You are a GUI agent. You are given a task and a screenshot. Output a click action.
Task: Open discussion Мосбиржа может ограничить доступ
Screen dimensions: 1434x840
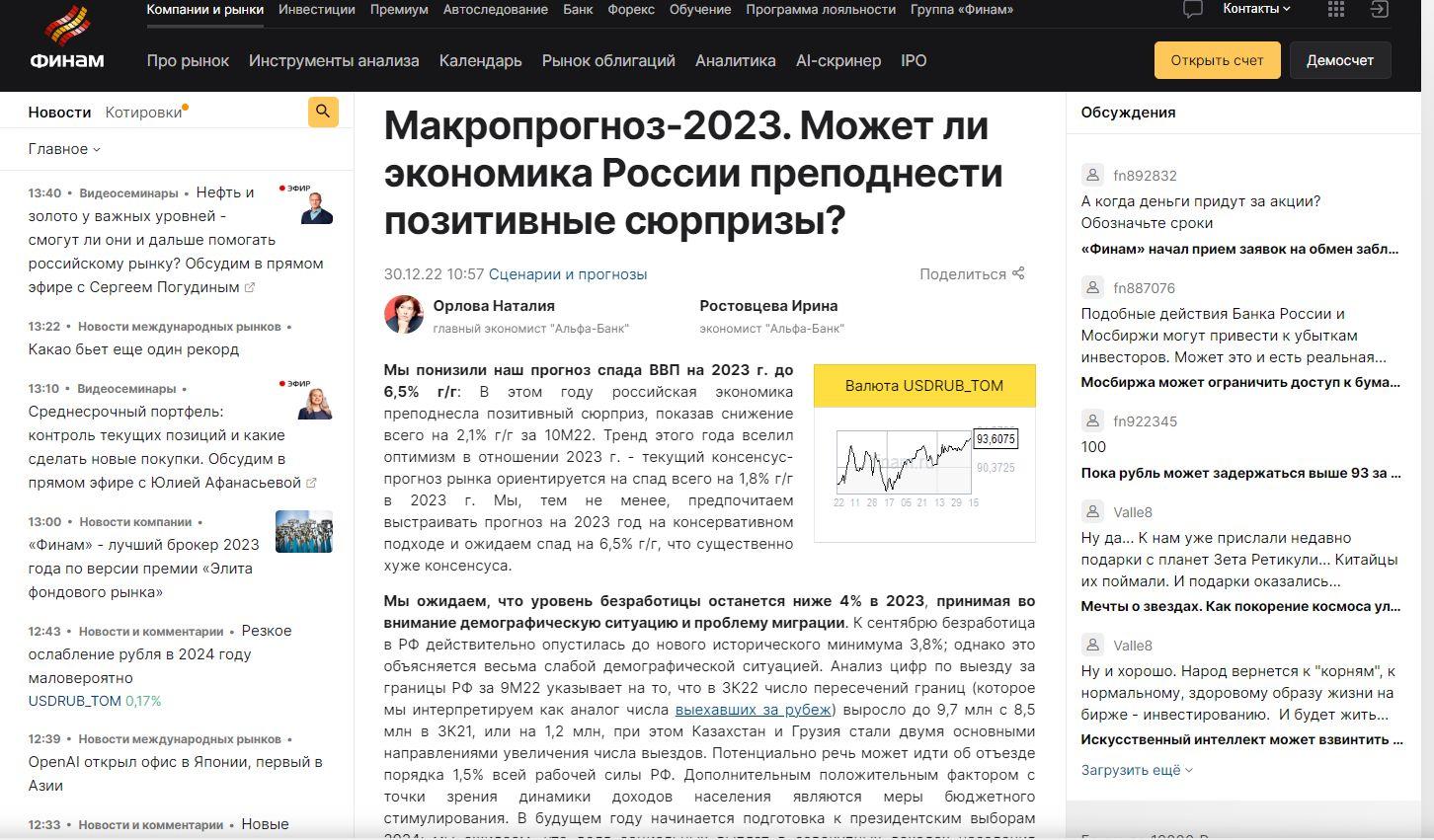point(1240,382)
